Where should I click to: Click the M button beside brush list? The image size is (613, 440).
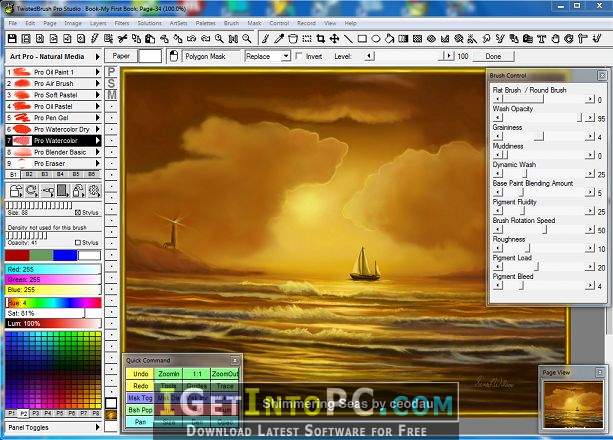[x=111, y=95]
